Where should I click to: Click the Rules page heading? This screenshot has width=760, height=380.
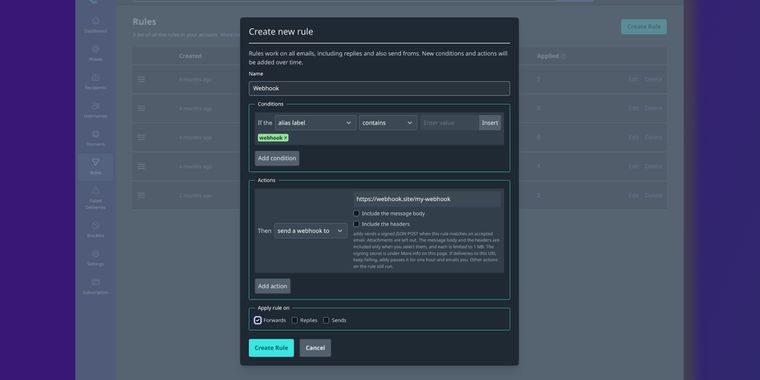point(144,22)
